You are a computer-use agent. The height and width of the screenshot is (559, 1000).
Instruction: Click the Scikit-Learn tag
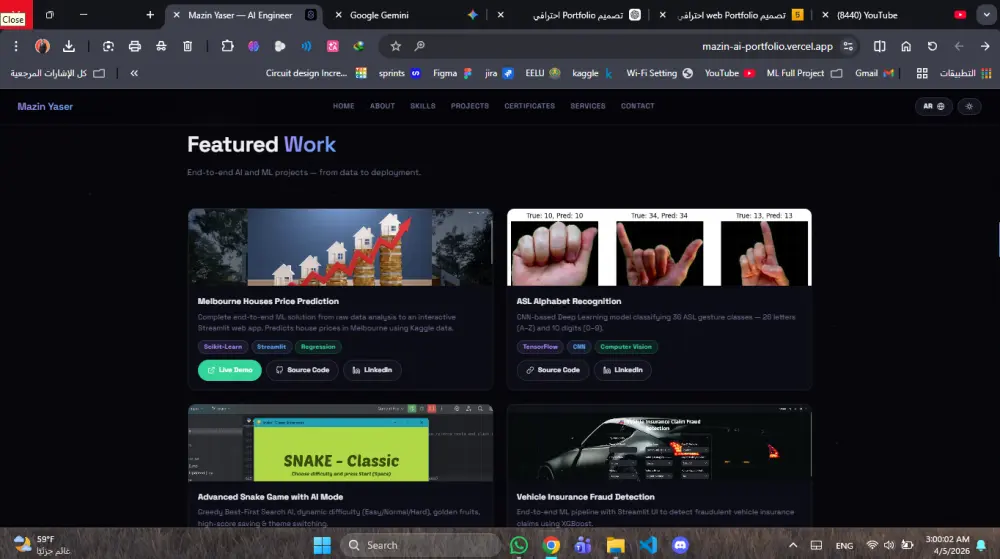[x=223, y=347]
